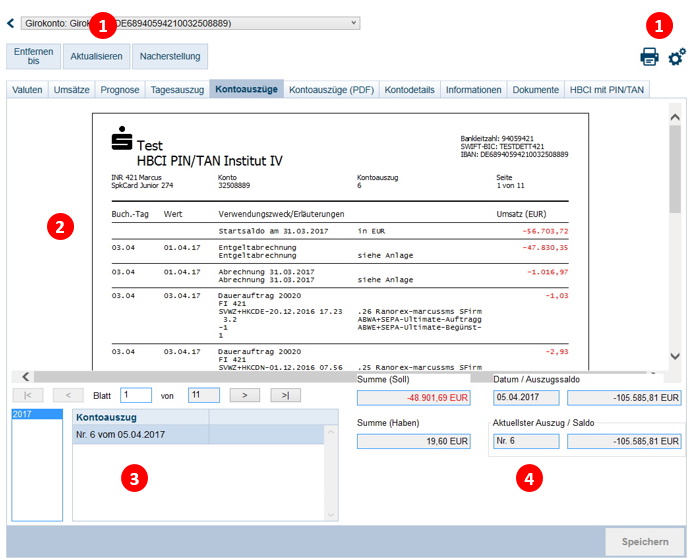
Task: Switch to the Umsätze tab
Action: pos(72,90)
